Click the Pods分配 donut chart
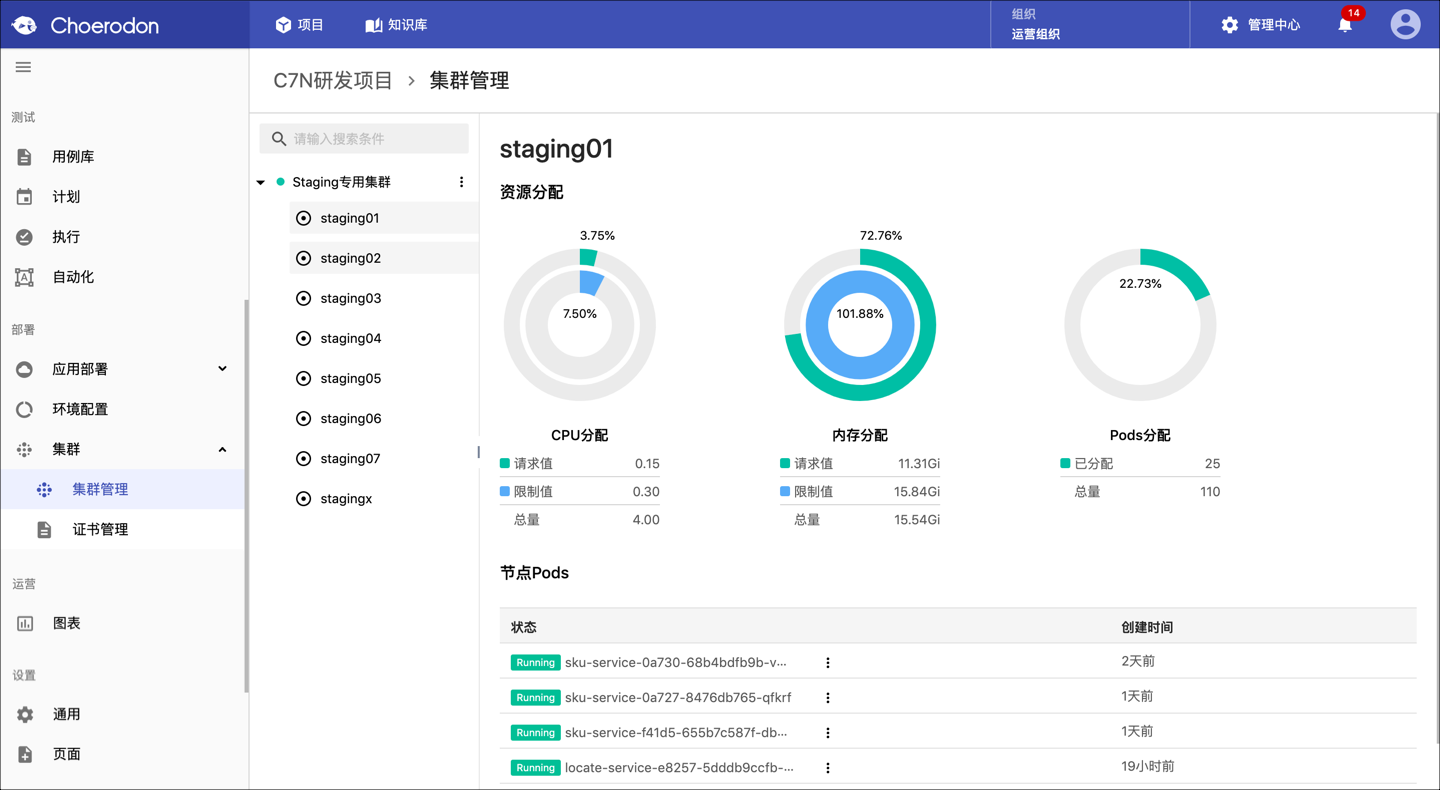Viewport: 1440px width, 790px height. coord(1140,325)
